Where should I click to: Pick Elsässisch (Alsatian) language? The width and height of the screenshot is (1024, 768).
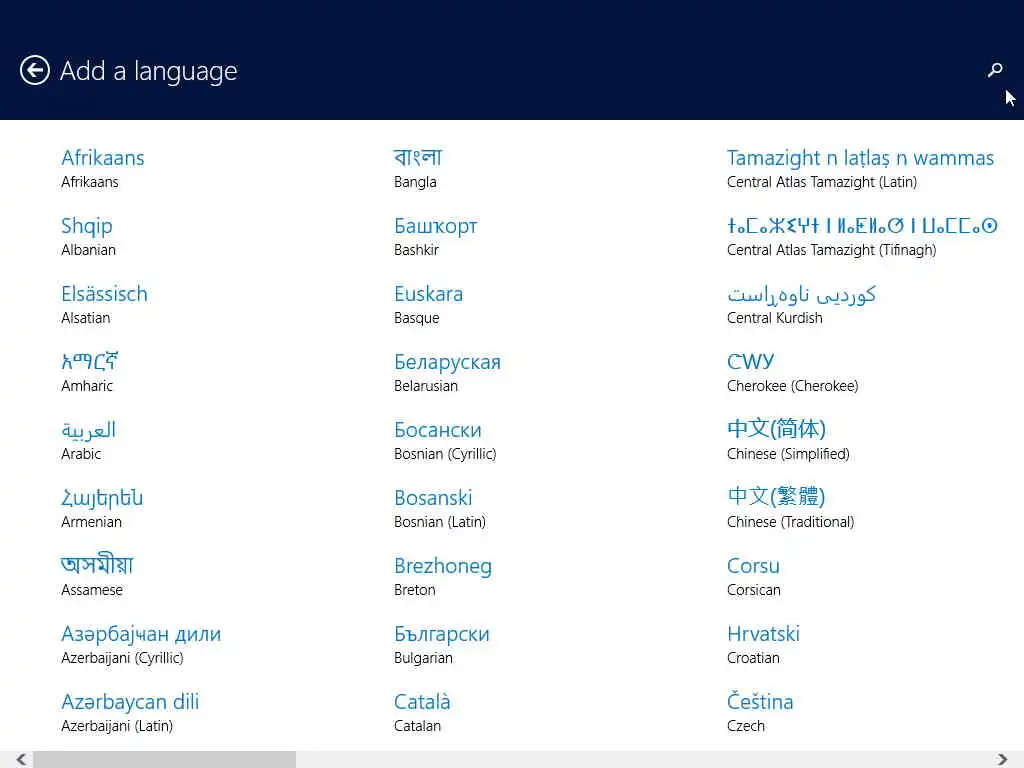[104, 304]
